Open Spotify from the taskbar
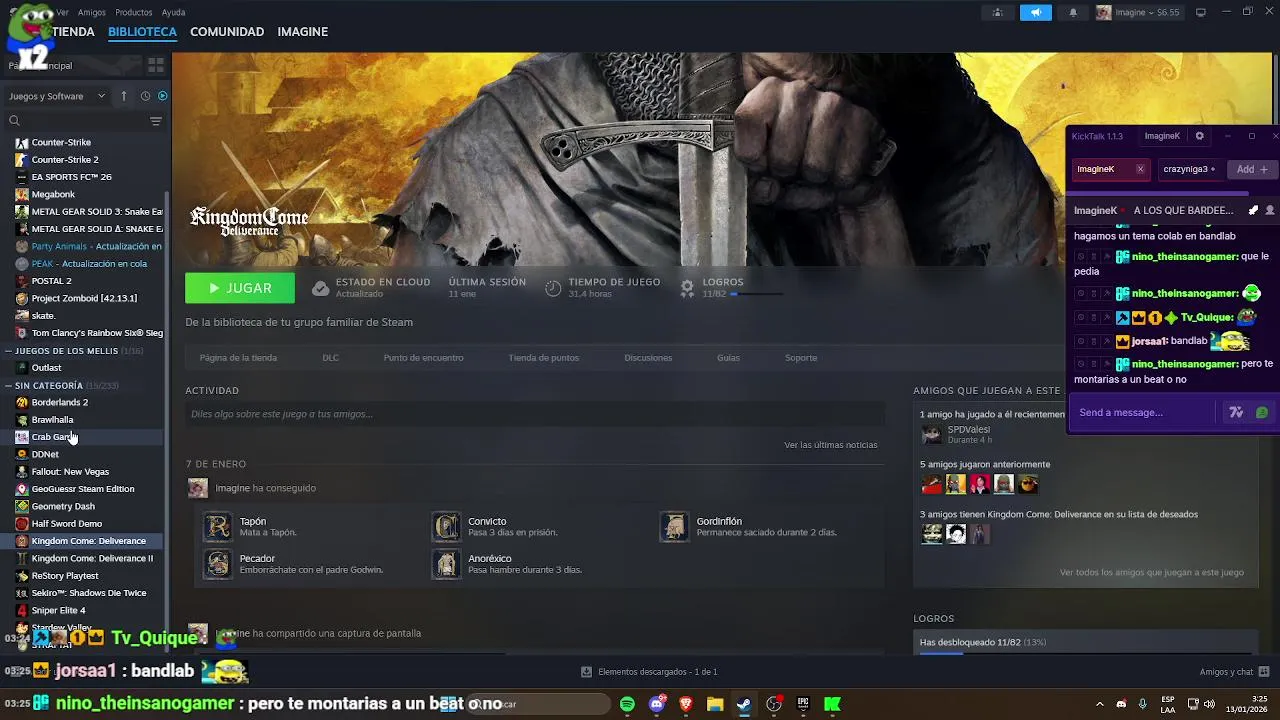Image resolution: width=1280 pixels, height=720 pixels. [x=627, y=704]
